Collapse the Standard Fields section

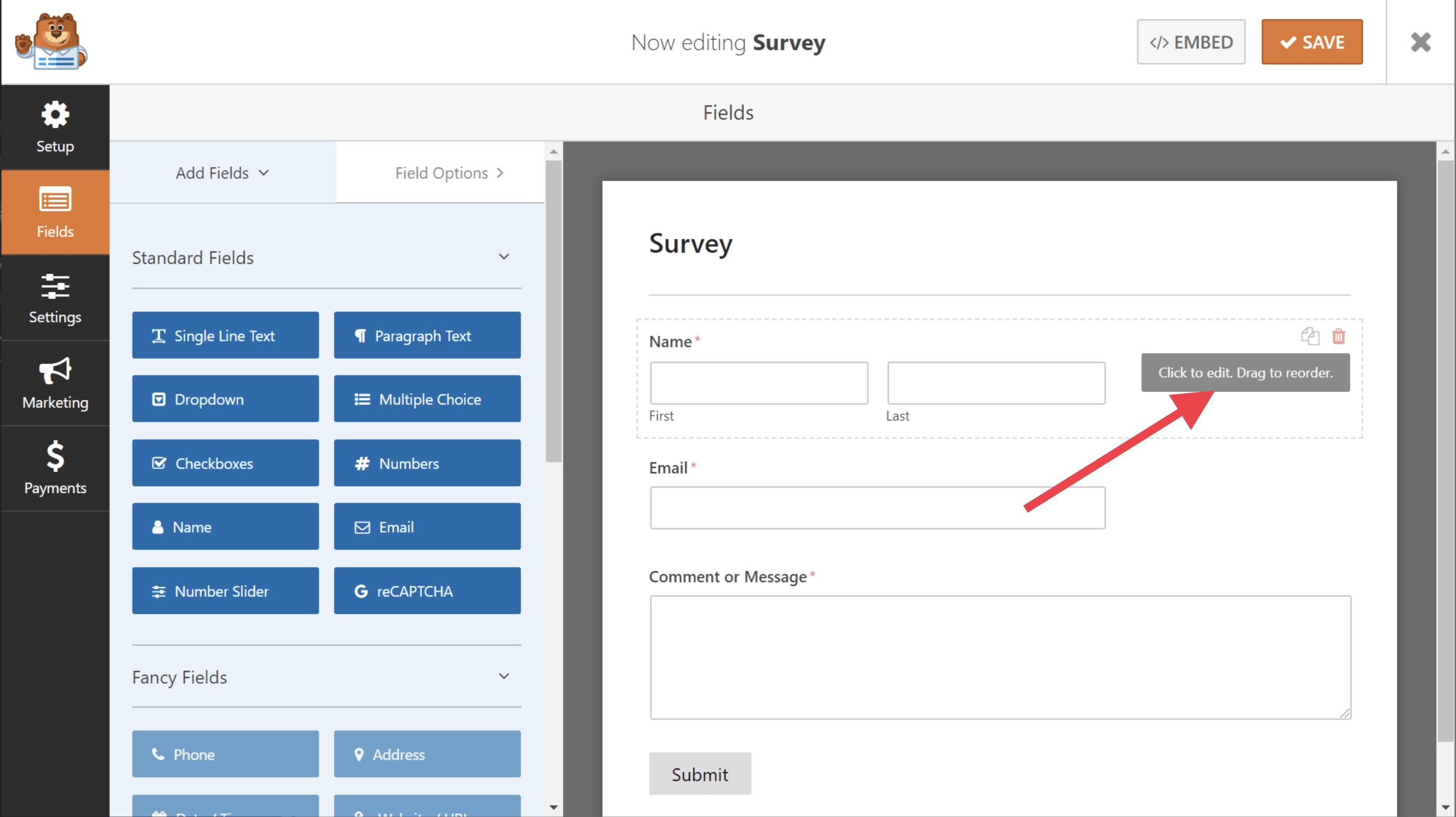(504, 257)
